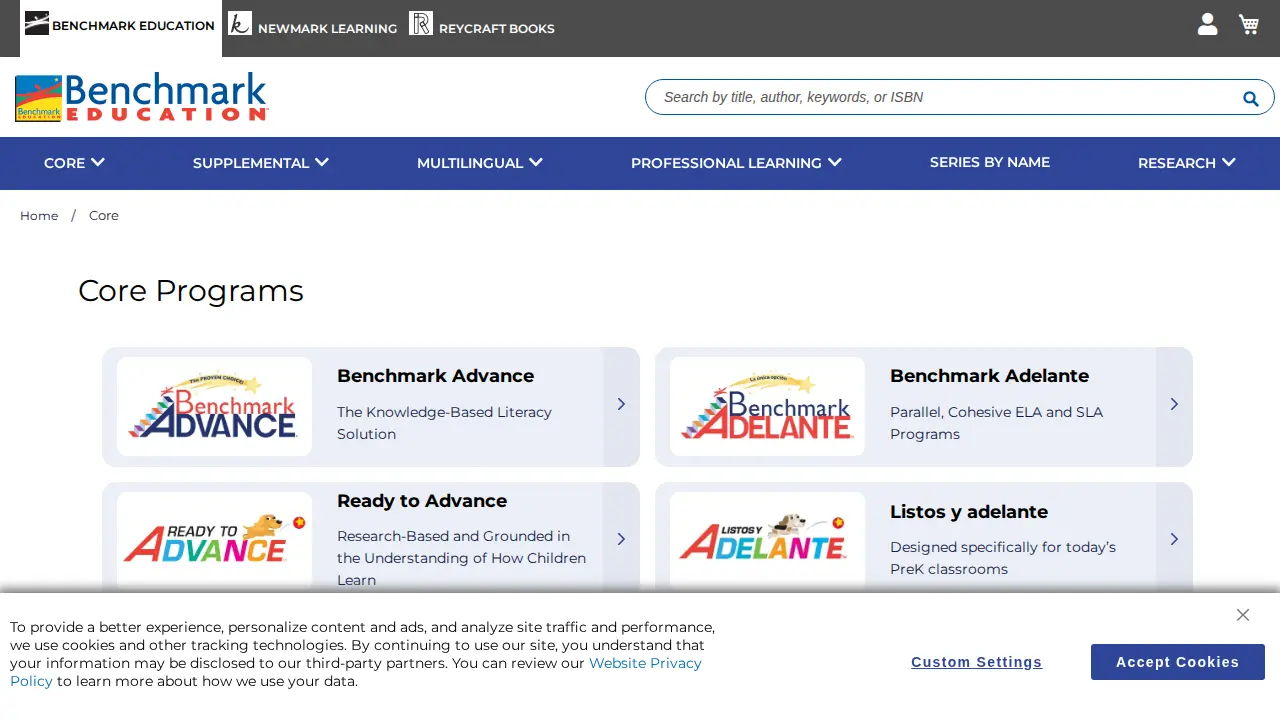This screenshot has height=720, width=1280.
Task: Click "Parallel, Cohesive ELA and SLA Programs" text
Action: [996, 423]
